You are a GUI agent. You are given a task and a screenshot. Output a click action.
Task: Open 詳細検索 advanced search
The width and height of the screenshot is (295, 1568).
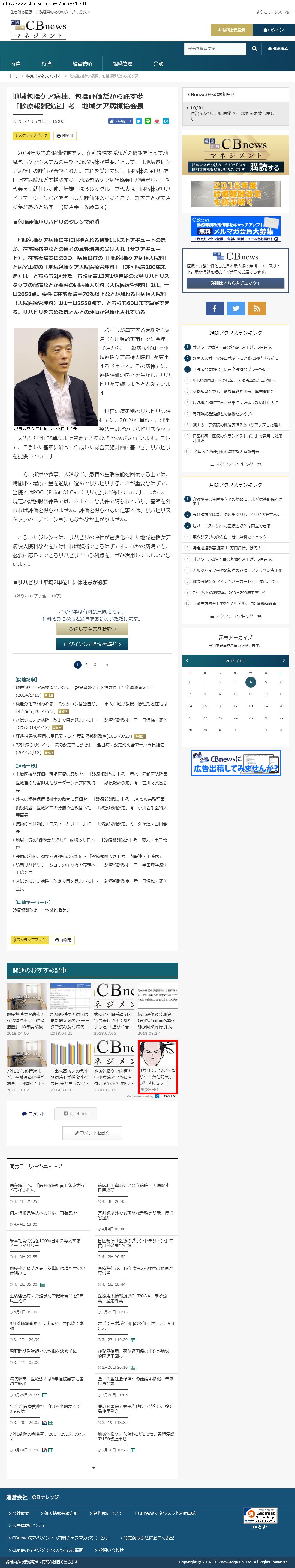(278, 49)
